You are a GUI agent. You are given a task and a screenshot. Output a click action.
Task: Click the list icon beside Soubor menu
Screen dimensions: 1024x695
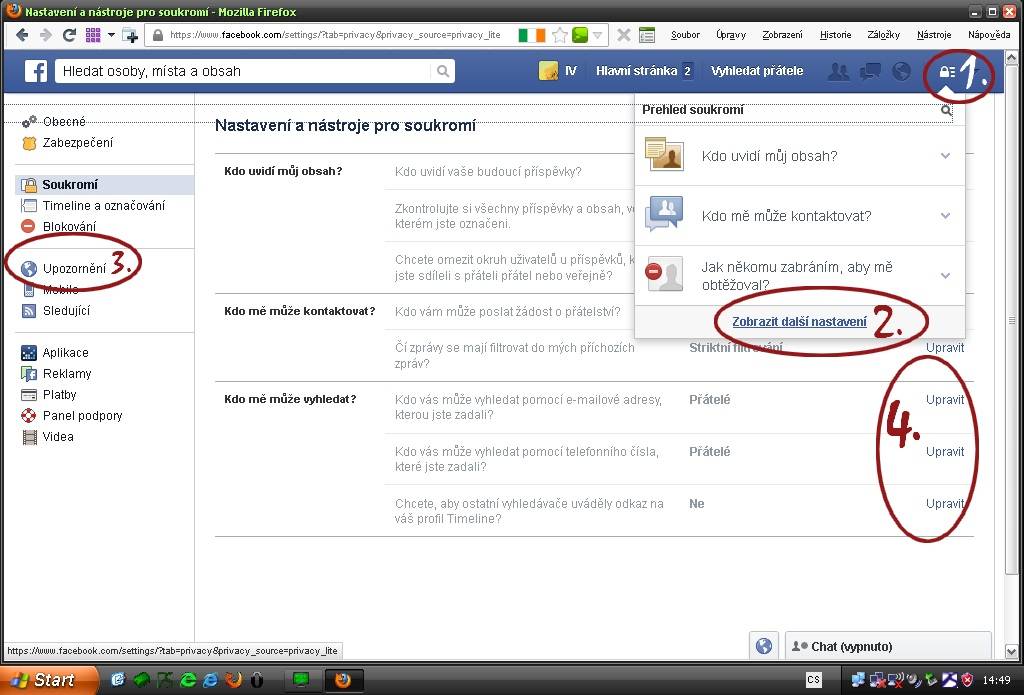click(647, 35)
